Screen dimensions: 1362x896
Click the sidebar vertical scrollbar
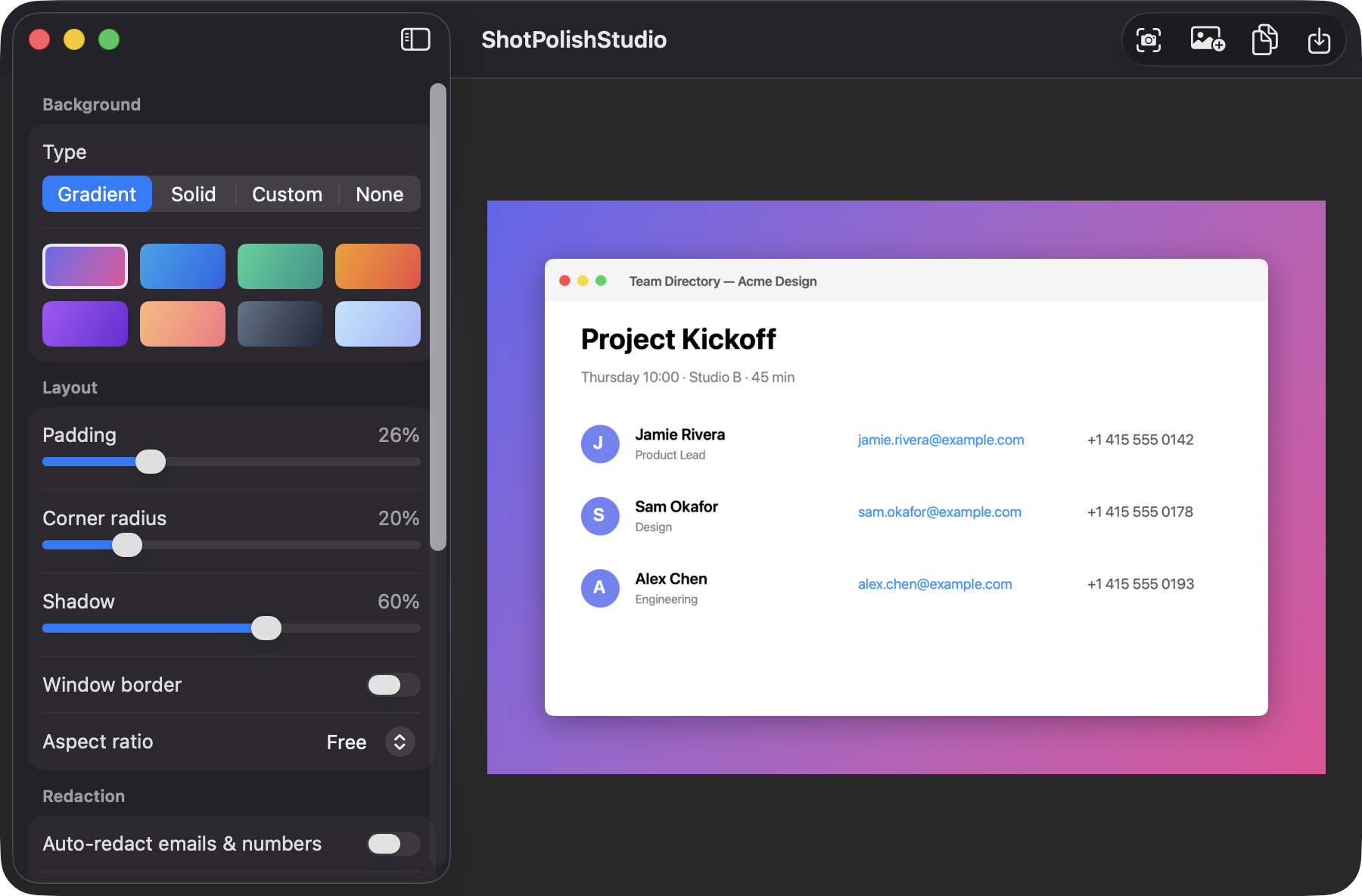pos(438,317)
